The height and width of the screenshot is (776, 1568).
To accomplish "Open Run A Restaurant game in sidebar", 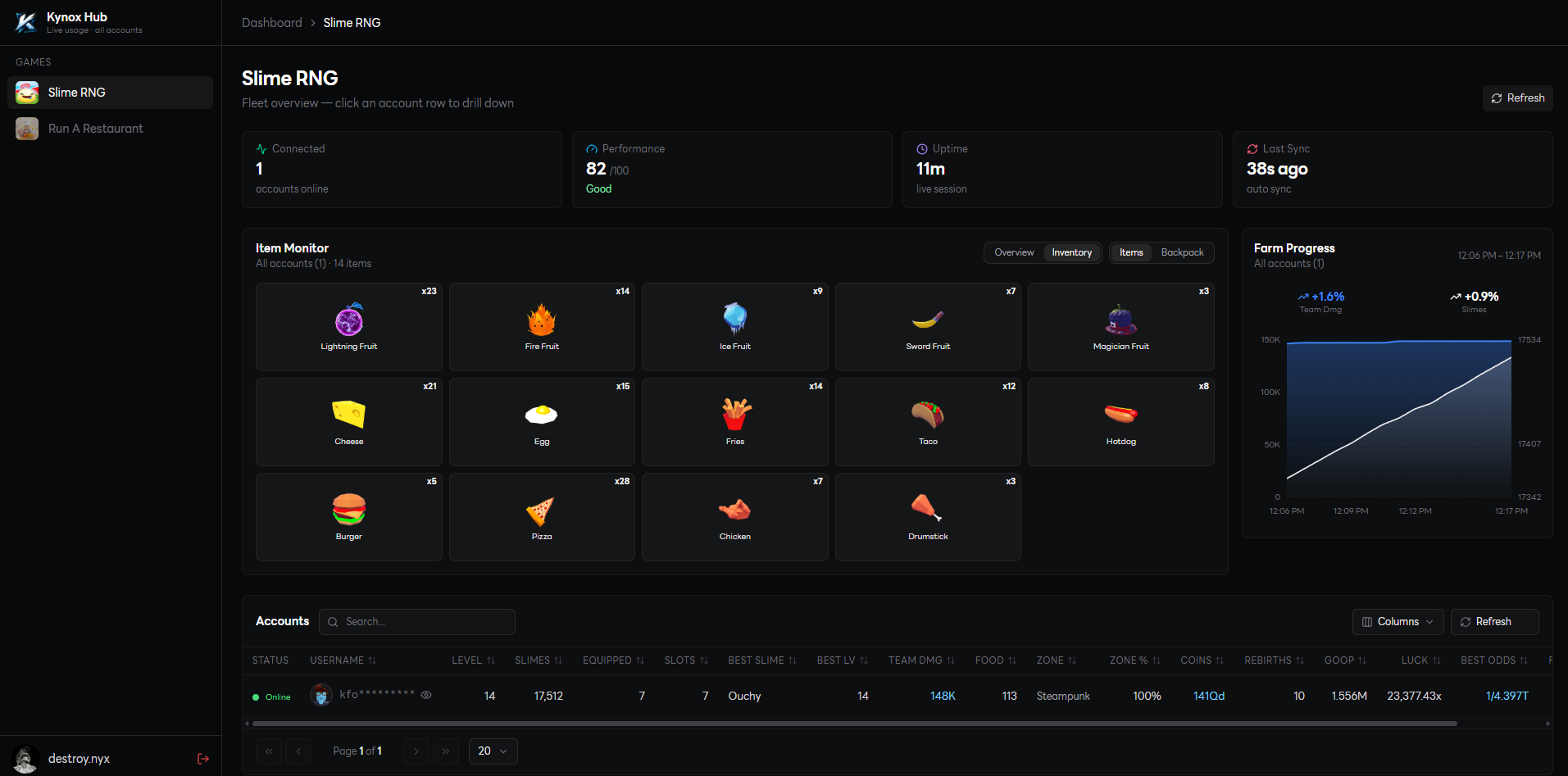I will click(110, 129).
